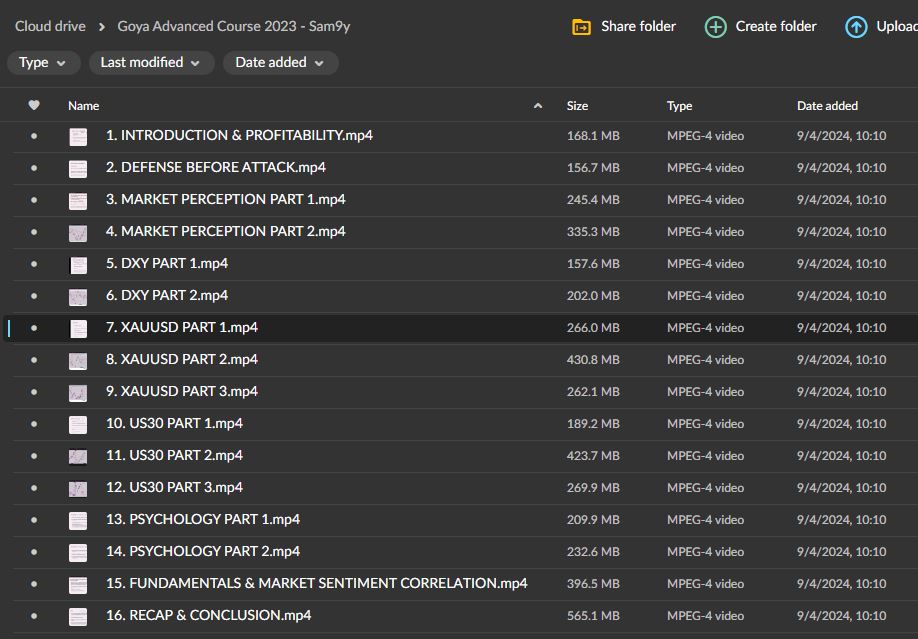Open the Type filter dropdown
This screenshot has width=918, height=639.
(x=43, y=63)
